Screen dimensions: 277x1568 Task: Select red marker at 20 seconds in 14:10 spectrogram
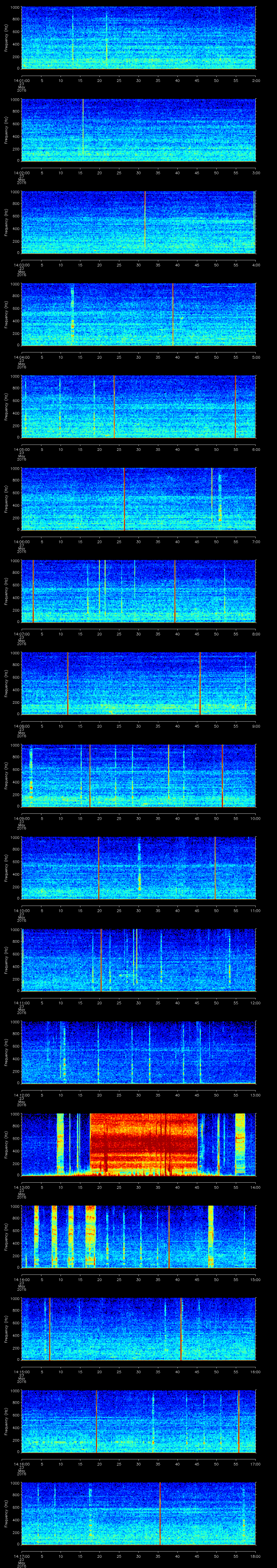click(99, 868)
